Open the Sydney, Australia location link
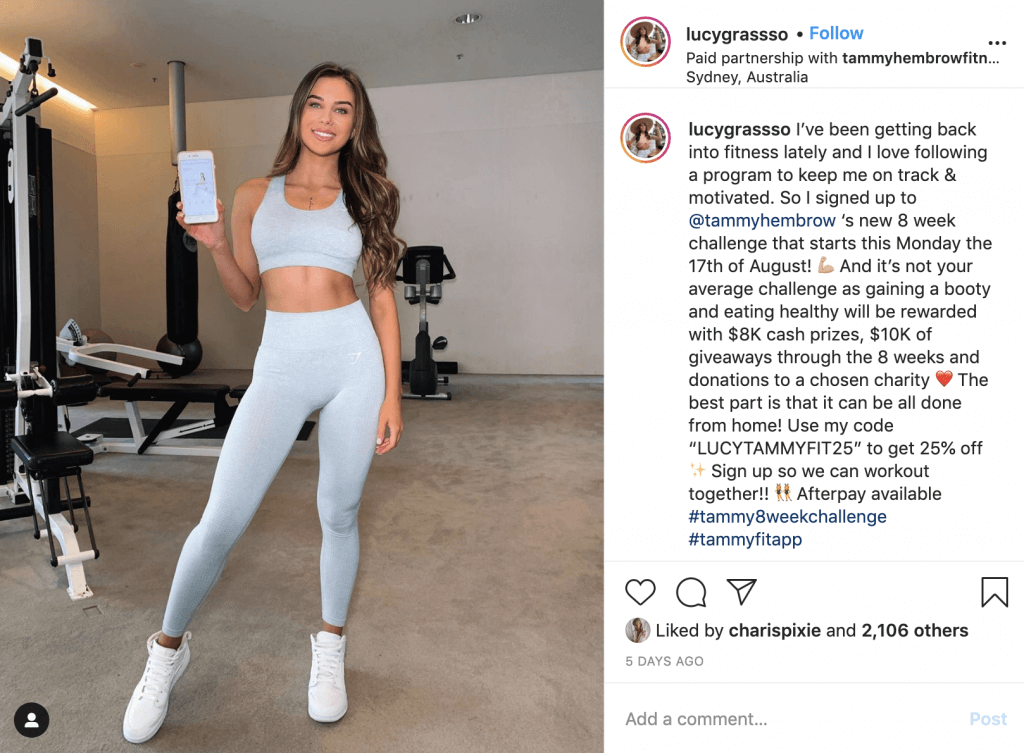 [746, 77]
